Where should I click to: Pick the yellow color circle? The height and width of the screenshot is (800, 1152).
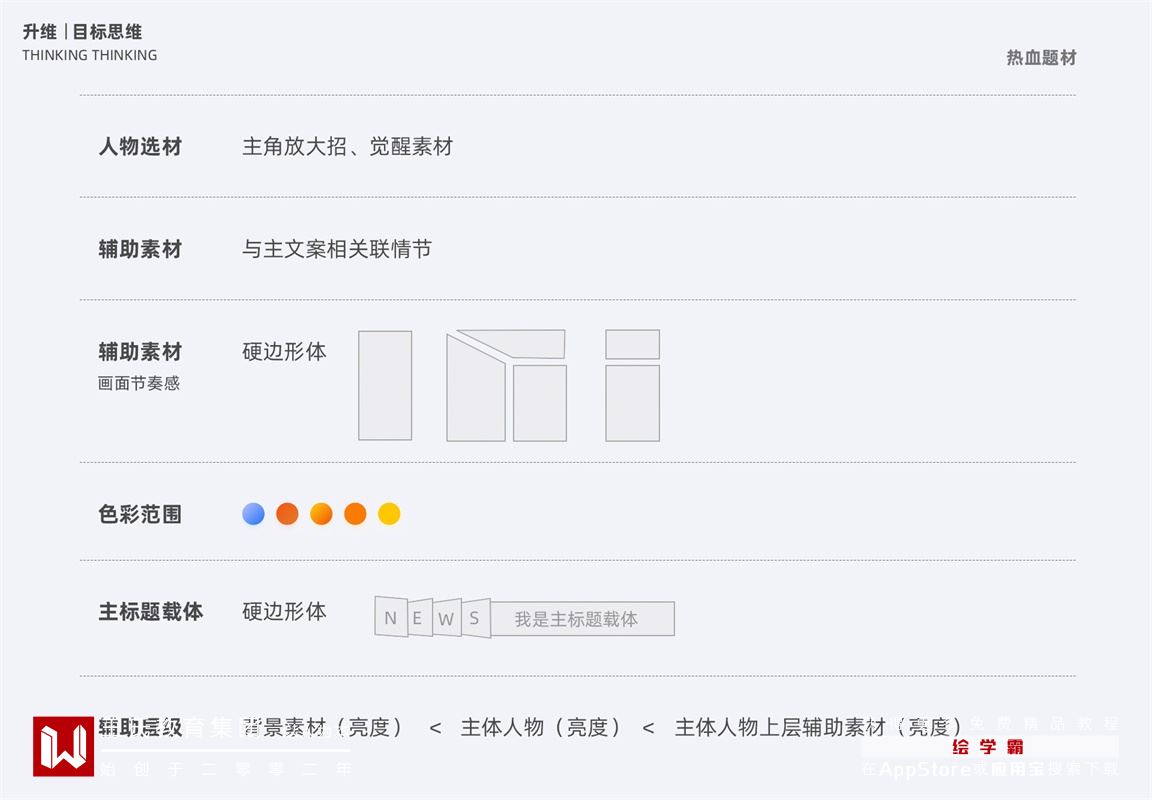pos(389,514)
